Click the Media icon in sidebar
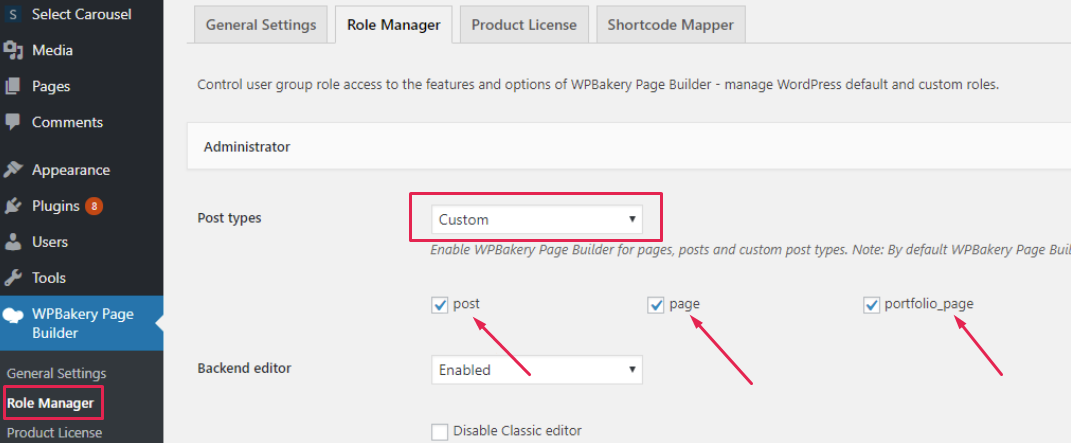This screenshot has height=443, width=1071. (x=13, y=50)
